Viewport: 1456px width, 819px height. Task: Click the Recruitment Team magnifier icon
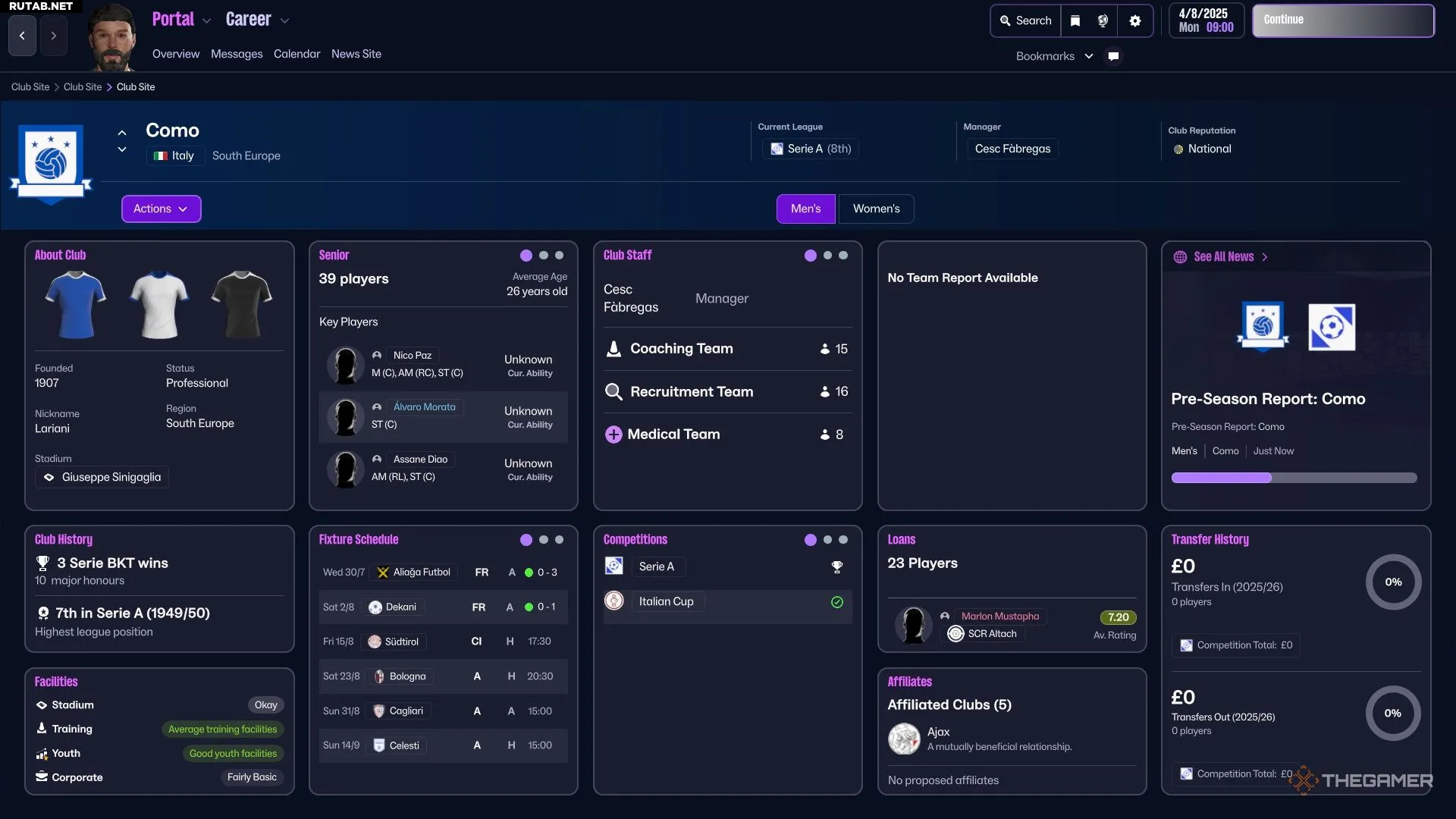[x=613, y=392]
